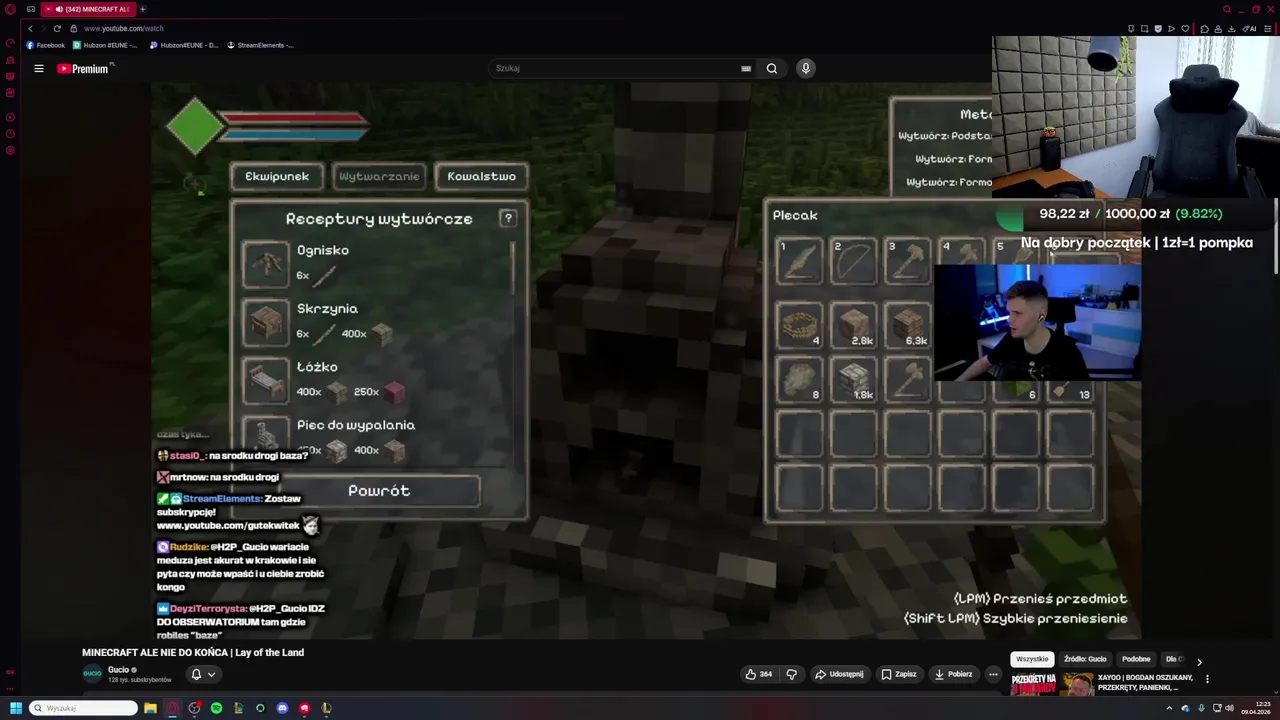Click the Udostępnij share button
Screen dimensions: 1280x720
point(839,674)
